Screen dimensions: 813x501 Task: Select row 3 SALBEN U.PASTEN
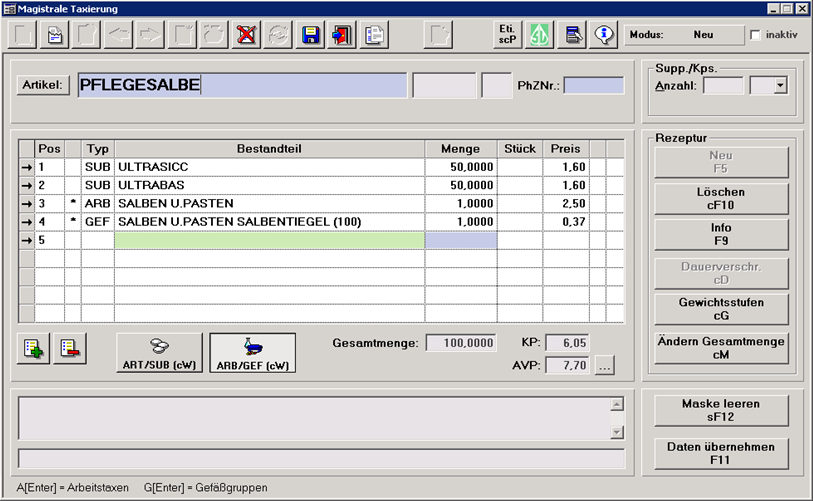coord(270,204)
